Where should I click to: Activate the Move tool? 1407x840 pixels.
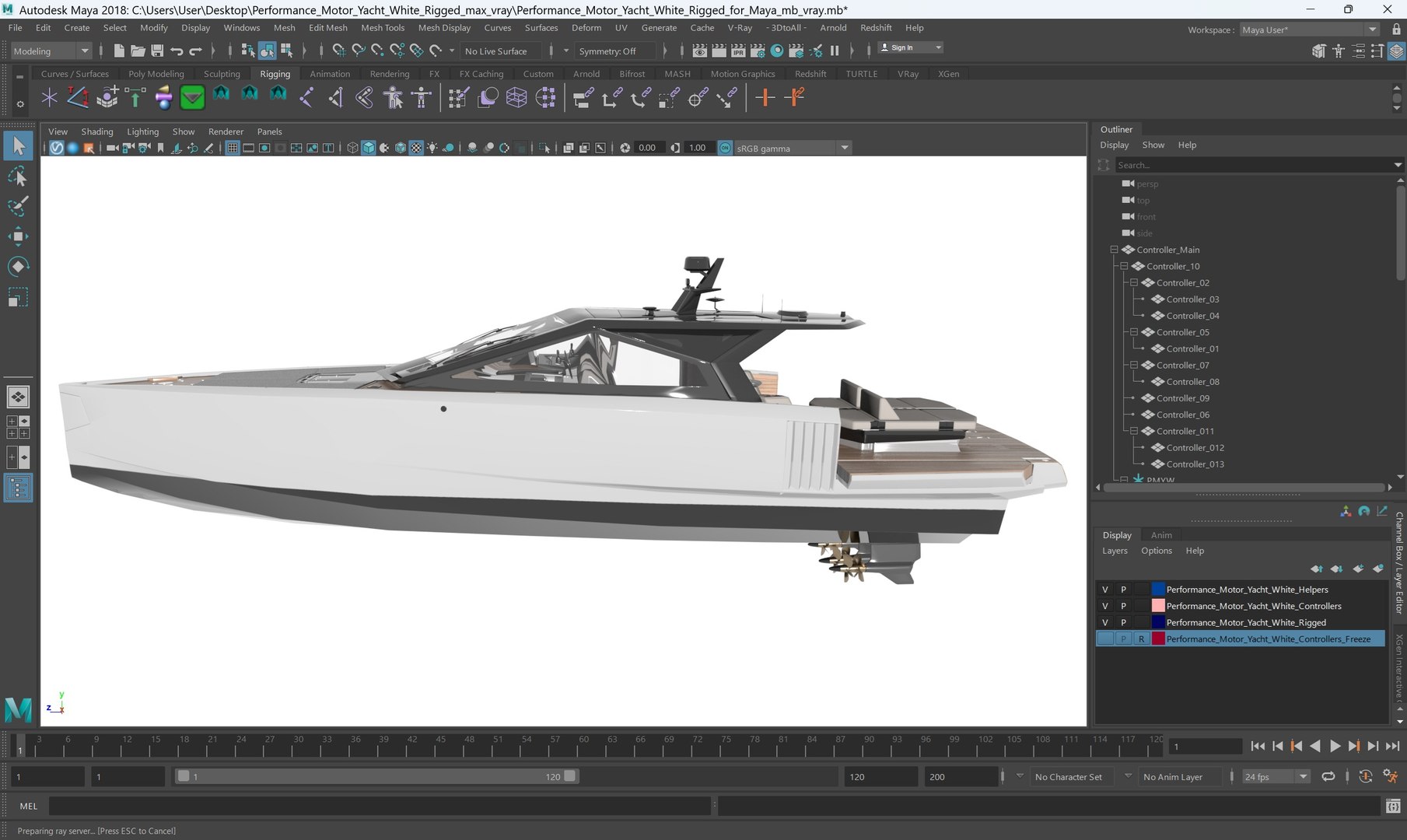(x=18, y=236)
